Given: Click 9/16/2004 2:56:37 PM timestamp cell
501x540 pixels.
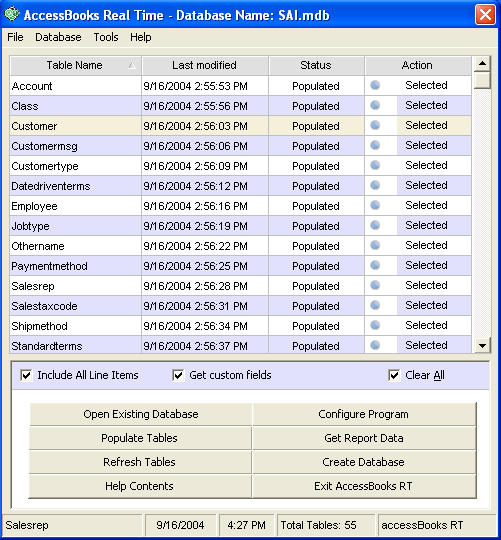Looking at the screenshot, I should pos(205,345).
